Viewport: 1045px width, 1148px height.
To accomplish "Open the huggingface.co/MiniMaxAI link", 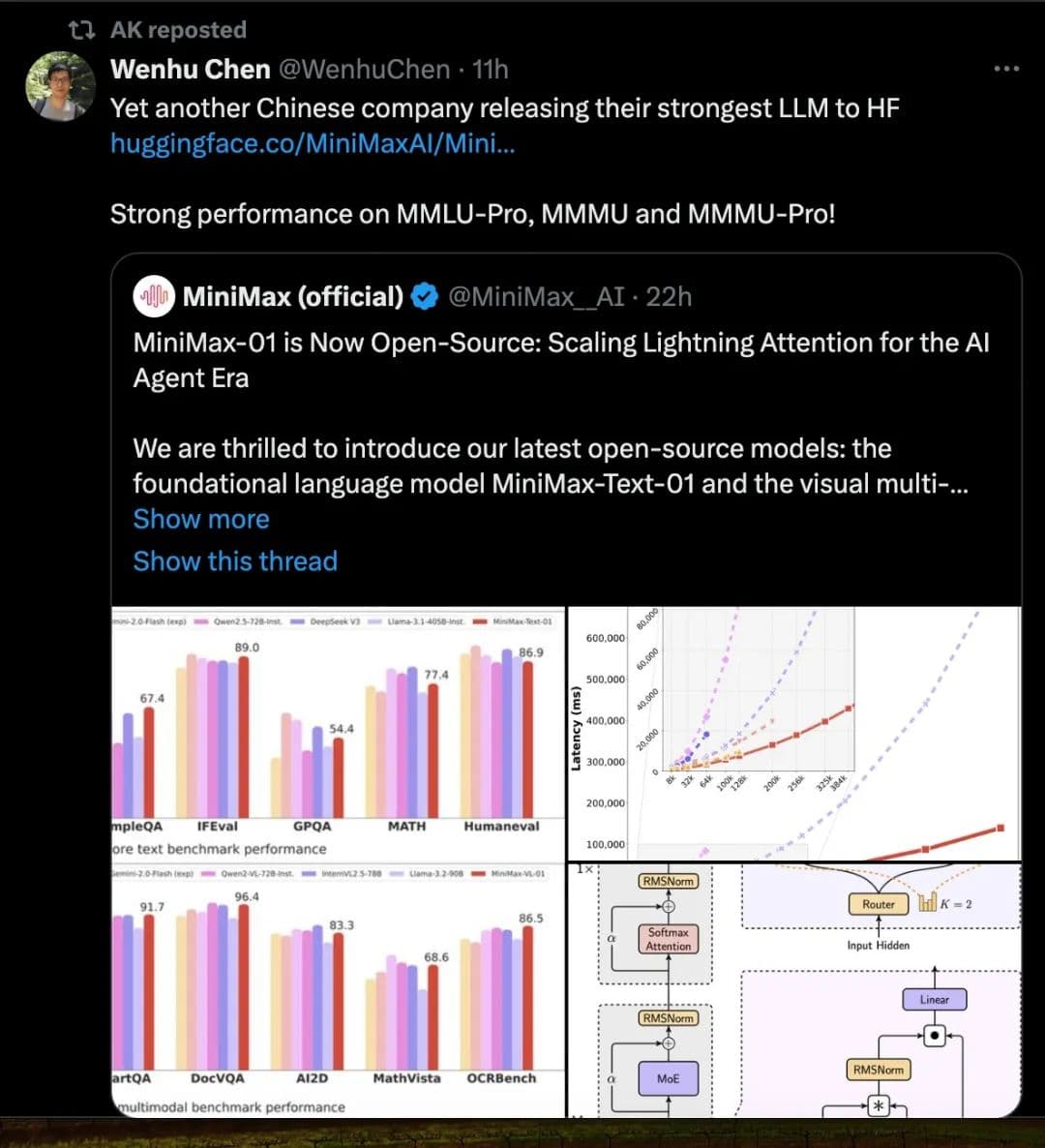I will point(313,143).
